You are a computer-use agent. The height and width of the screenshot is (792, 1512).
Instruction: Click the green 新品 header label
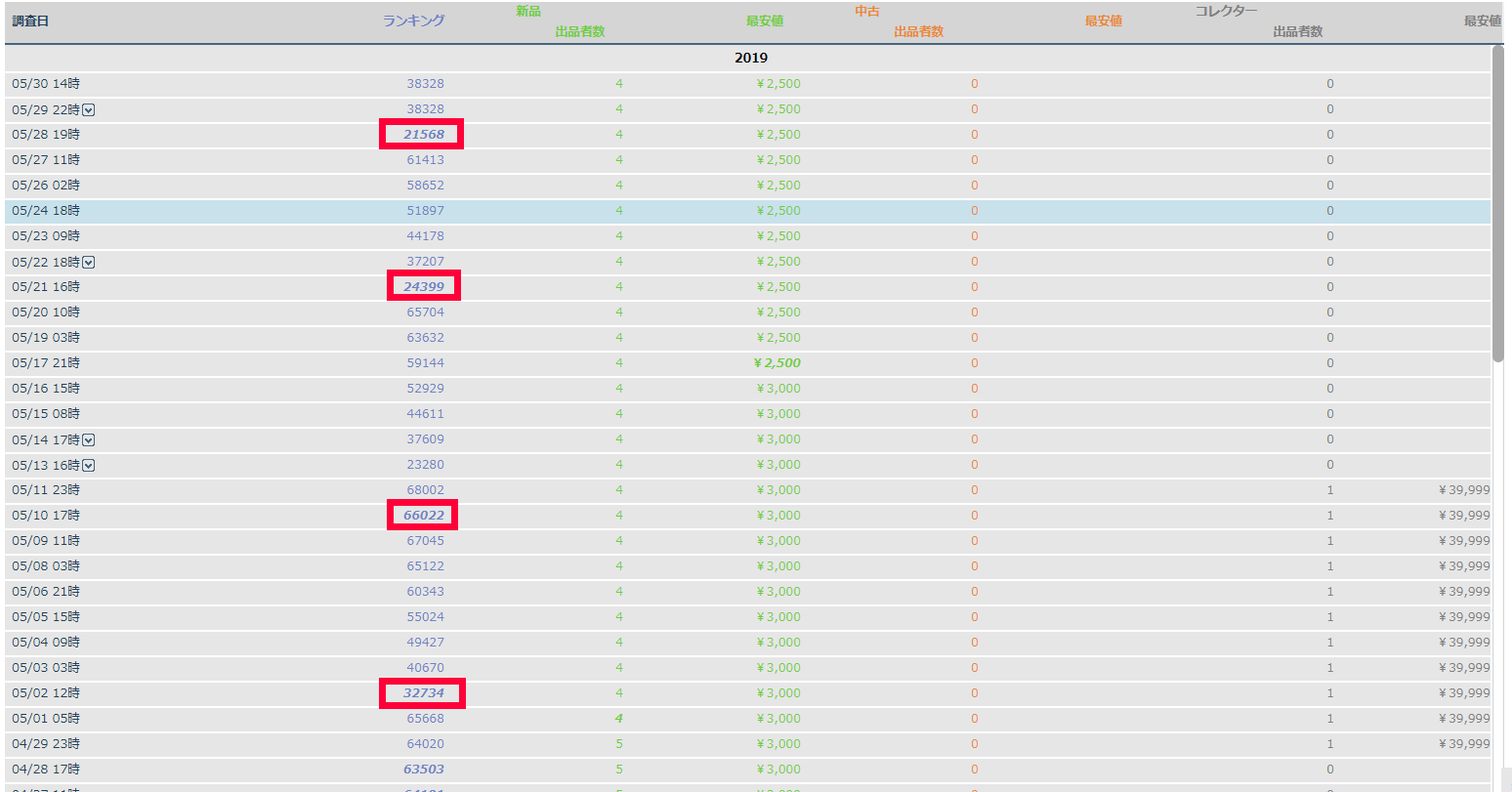tap(528, 12)
